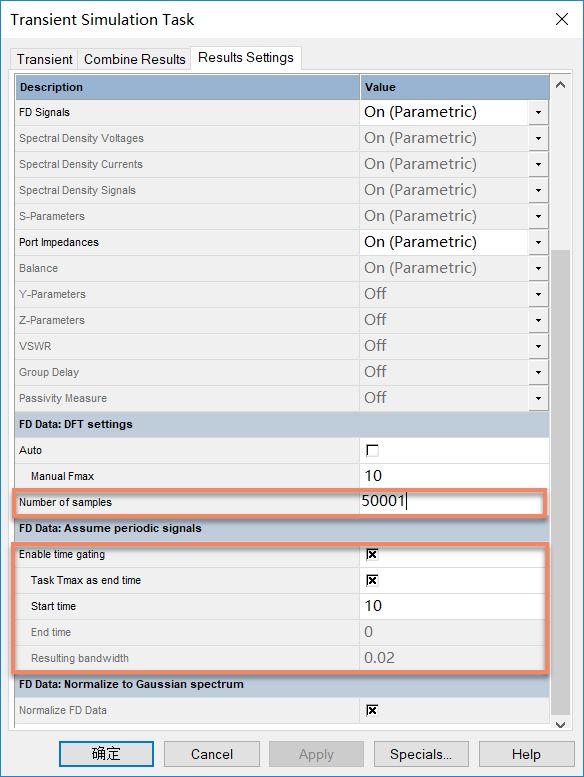The image size is (584, 777).
Task: Click the Manual Fmax value field
Action: (x=454, y=476)
